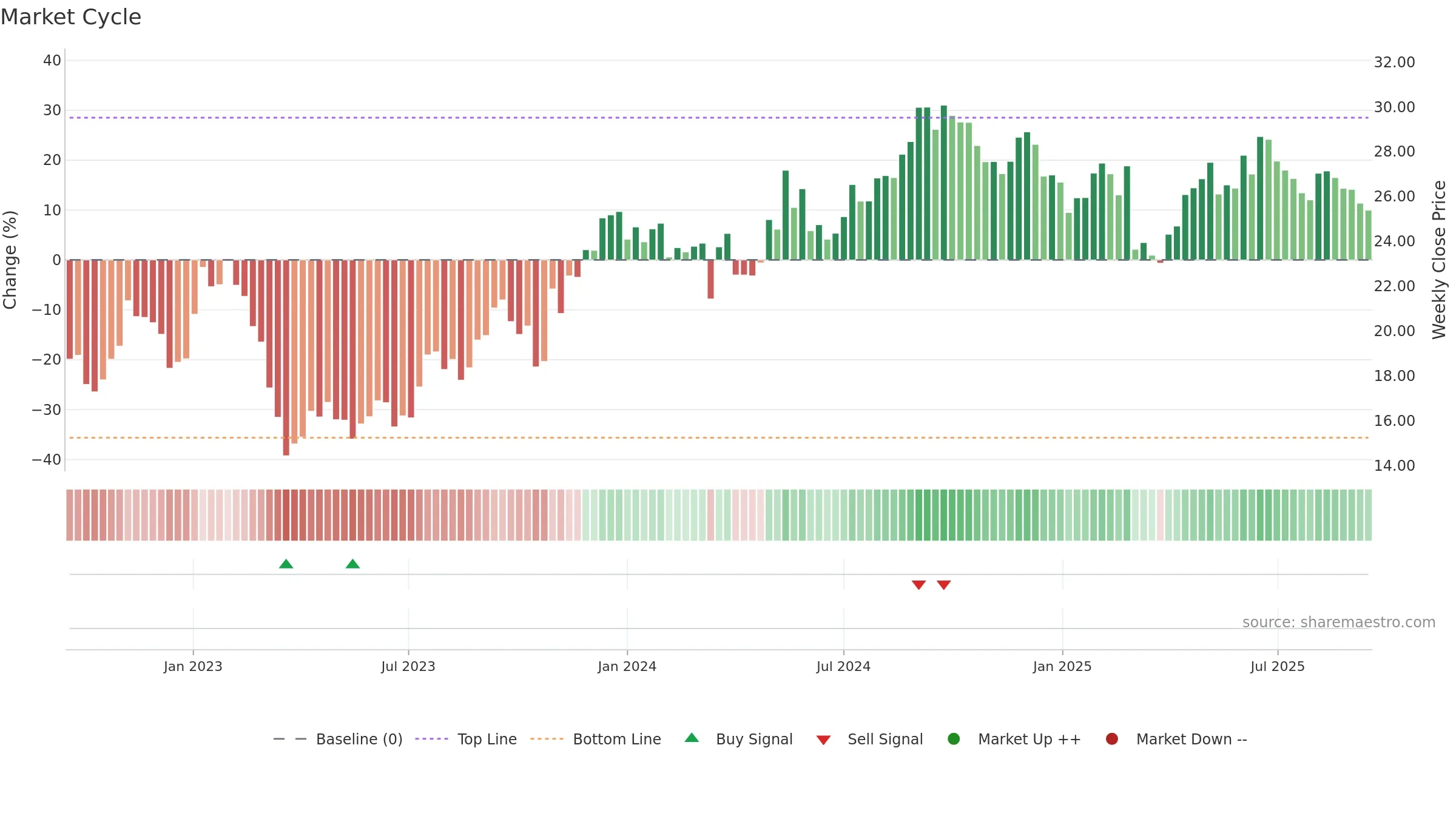Toggle the Top Line legend entry
1456x819 pixels.
466,739
